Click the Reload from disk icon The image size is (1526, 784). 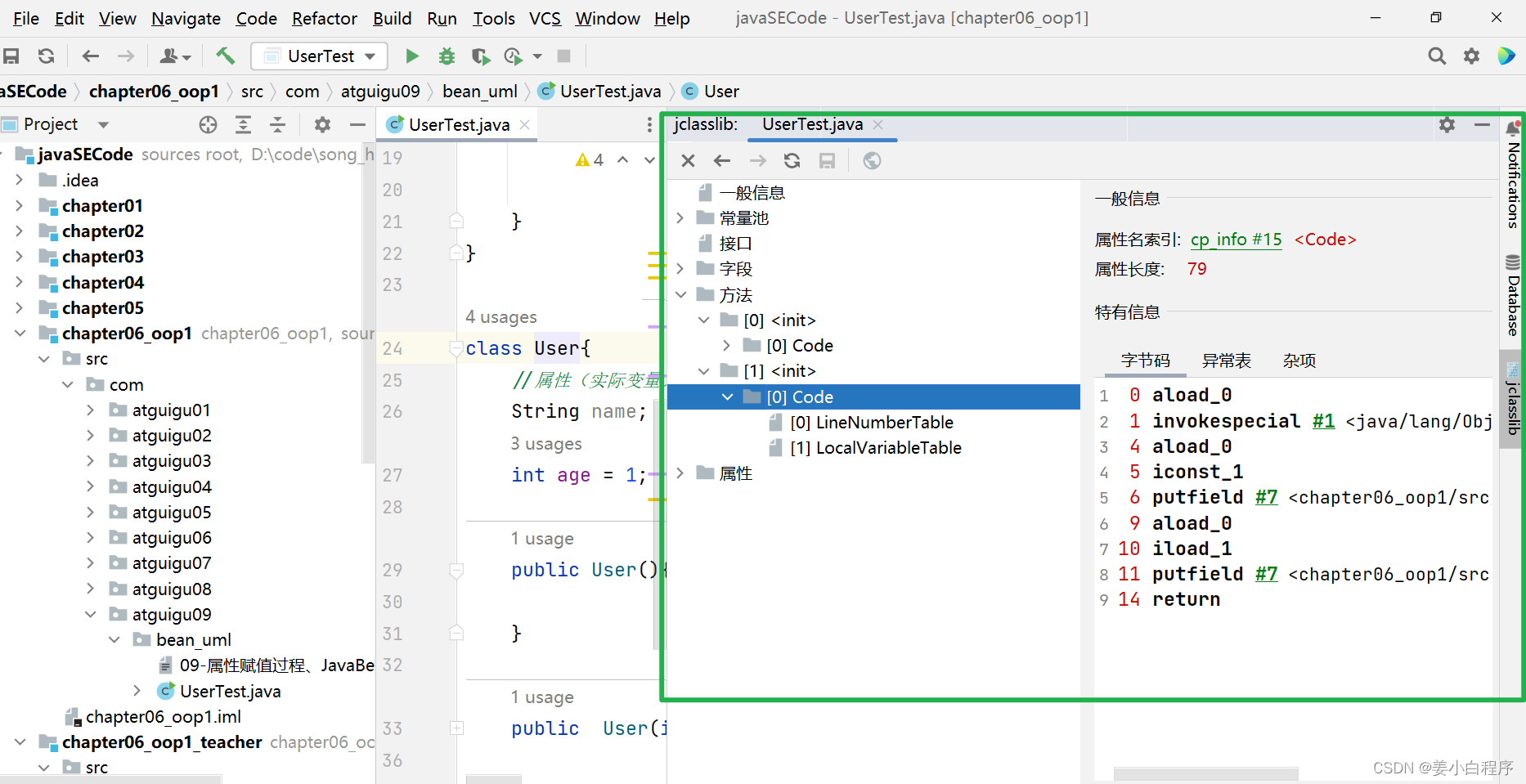coord(46,56)
